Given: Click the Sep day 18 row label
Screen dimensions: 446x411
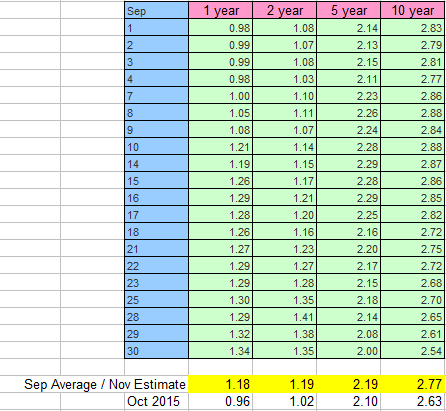Looking at the screenshot, I should [157, 231].
